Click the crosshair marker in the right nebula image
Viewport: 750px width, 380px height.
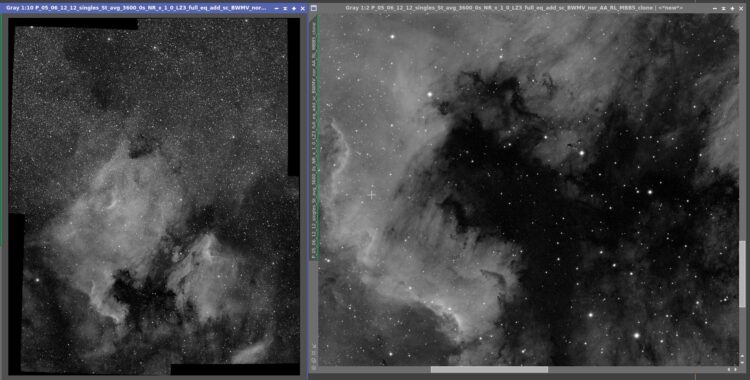coord(372,195)
